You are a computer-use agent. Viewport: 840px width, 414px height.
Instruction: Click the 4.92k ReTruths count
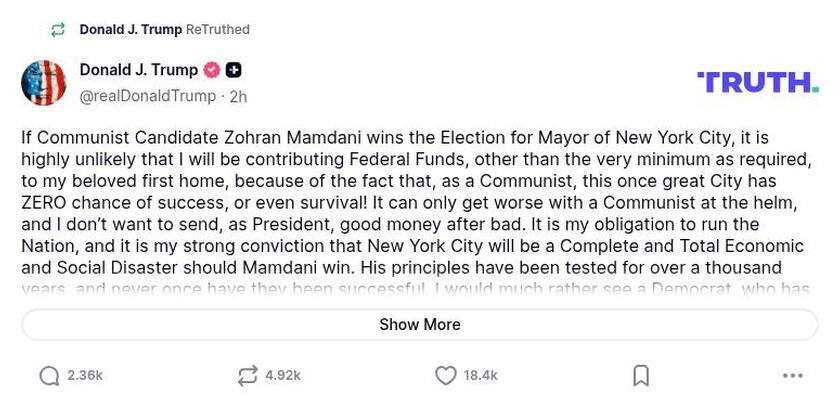pos(283,376)
